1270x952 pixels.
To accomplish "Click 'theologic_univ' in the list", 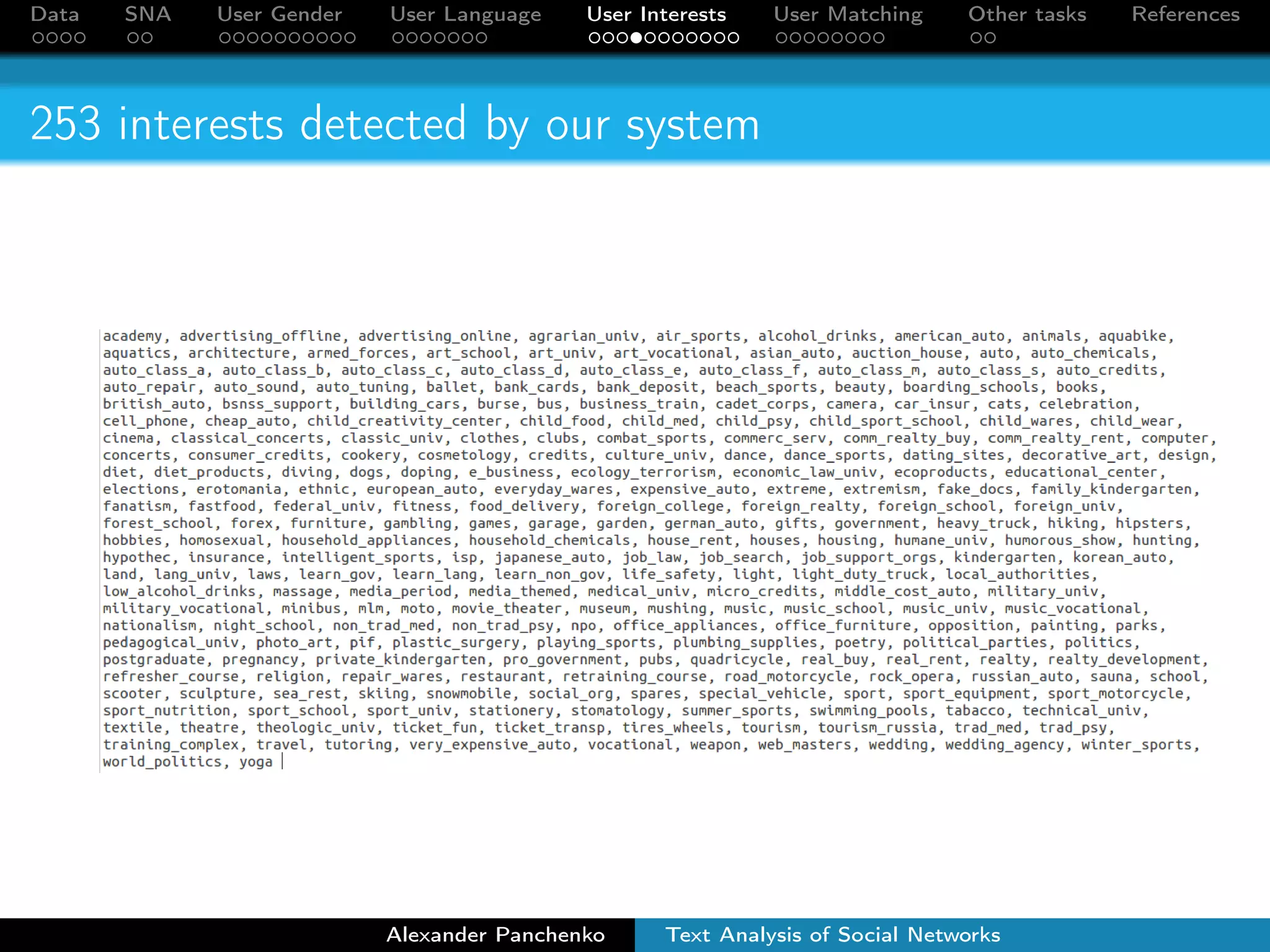I will (x=316, y=728).
